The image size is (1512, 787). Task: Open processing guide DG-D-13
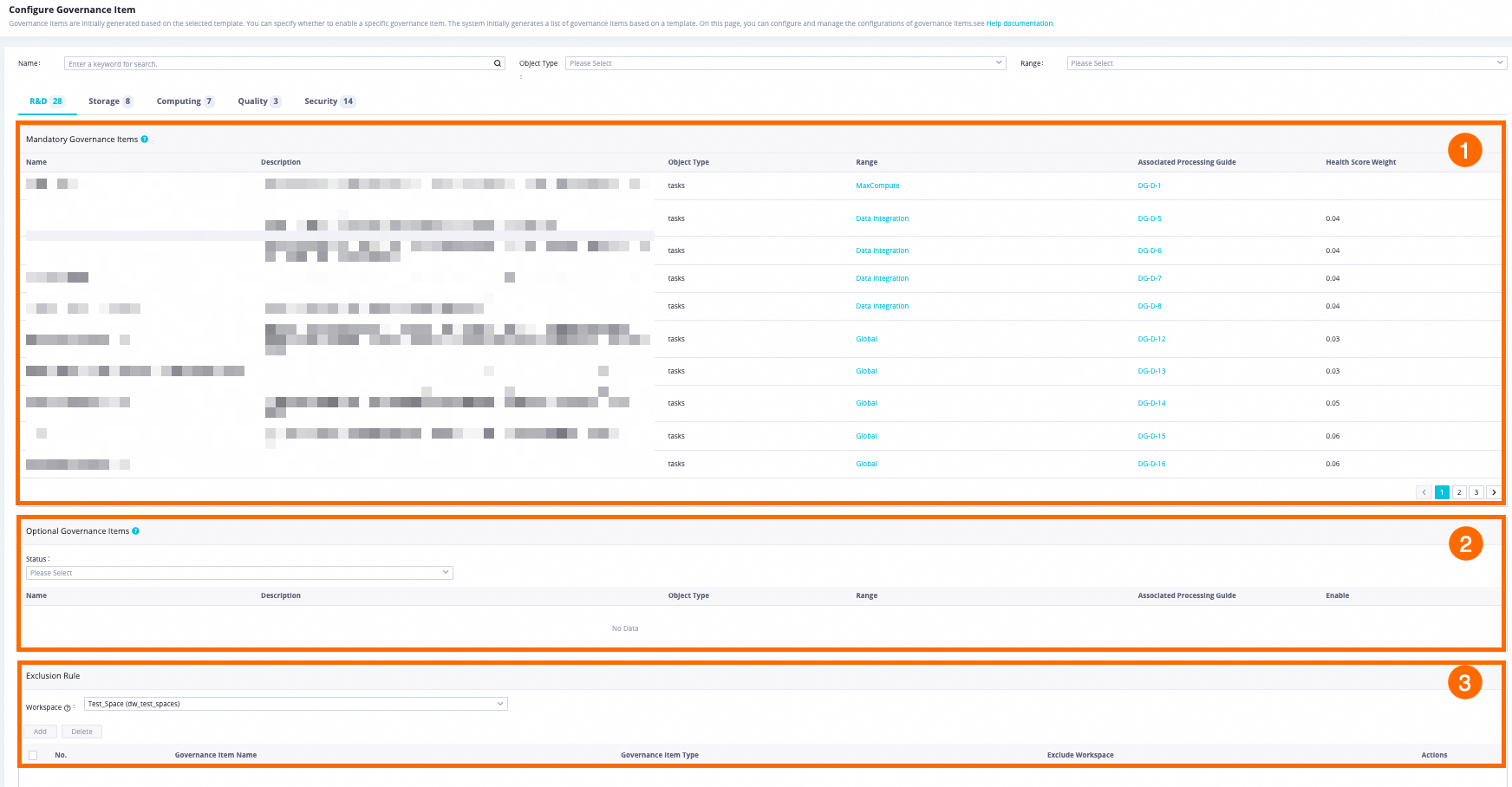pos(1151,371)
